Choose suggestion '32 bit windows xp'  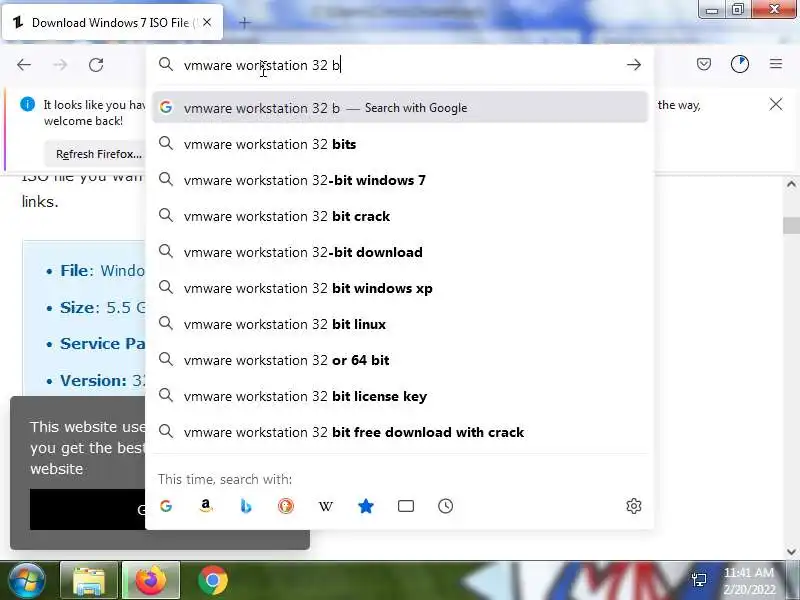[x=400, y=288]
